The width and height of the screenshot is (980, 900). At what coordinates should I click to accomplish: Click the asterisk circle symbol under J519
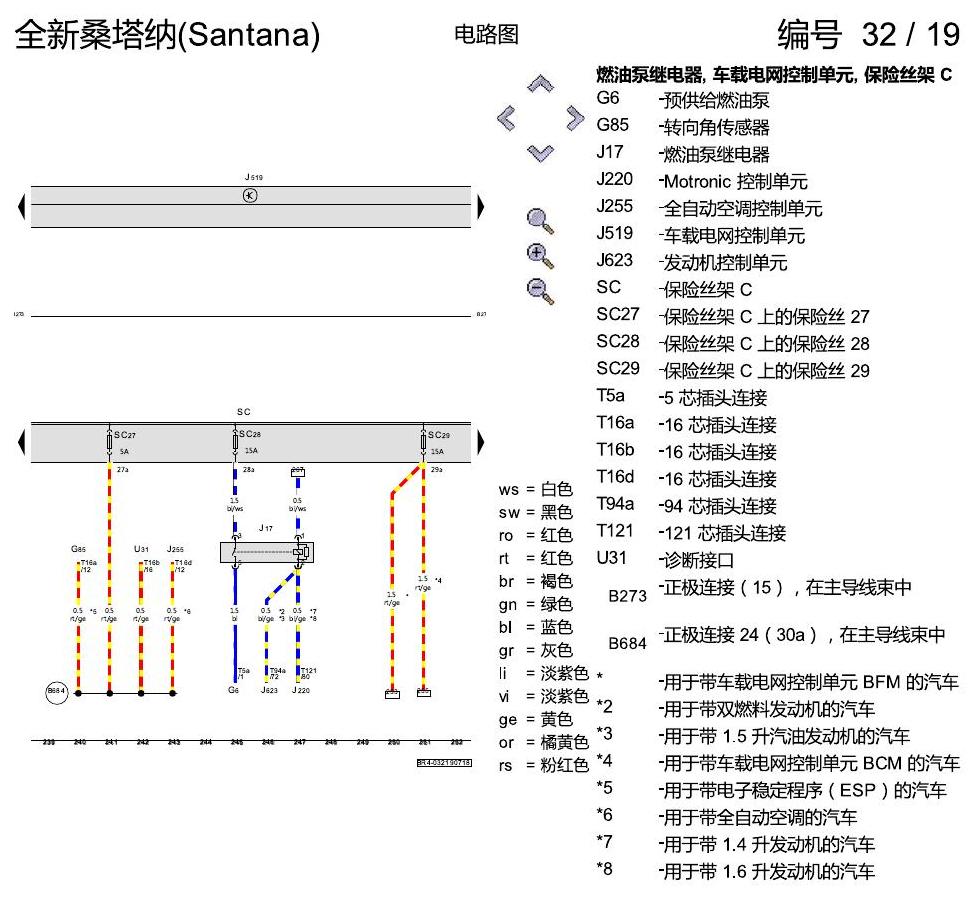coord(250,196)
